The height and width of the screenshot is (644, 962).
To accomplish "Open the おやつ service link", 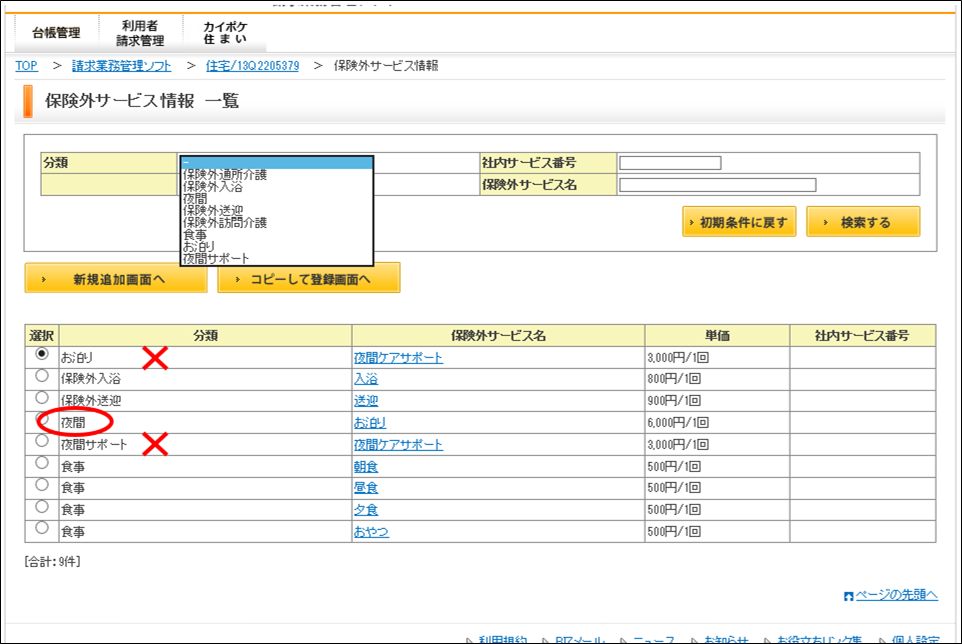I will [x=371, y=532].
